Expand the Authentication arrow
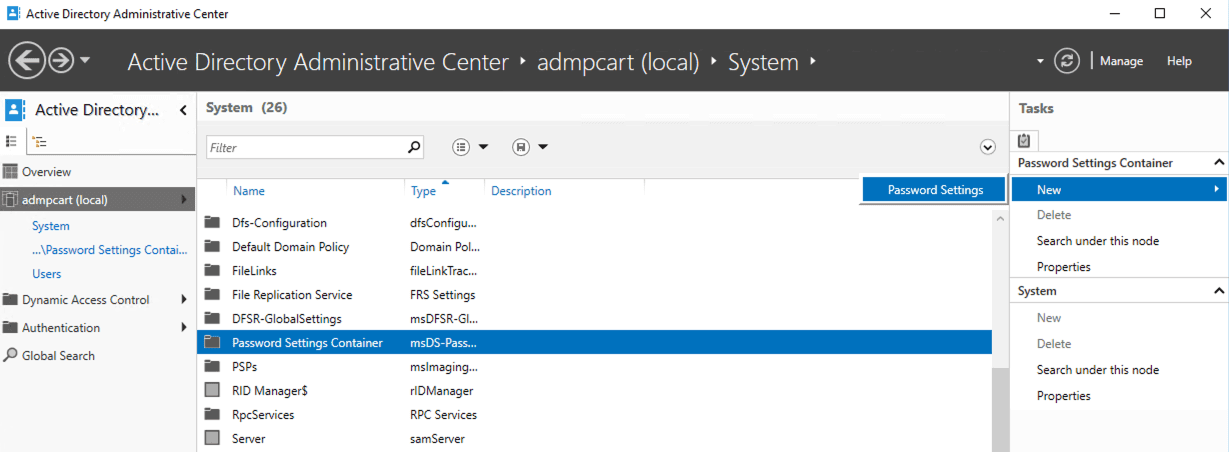1229x452 pixels. pos(184,328)
